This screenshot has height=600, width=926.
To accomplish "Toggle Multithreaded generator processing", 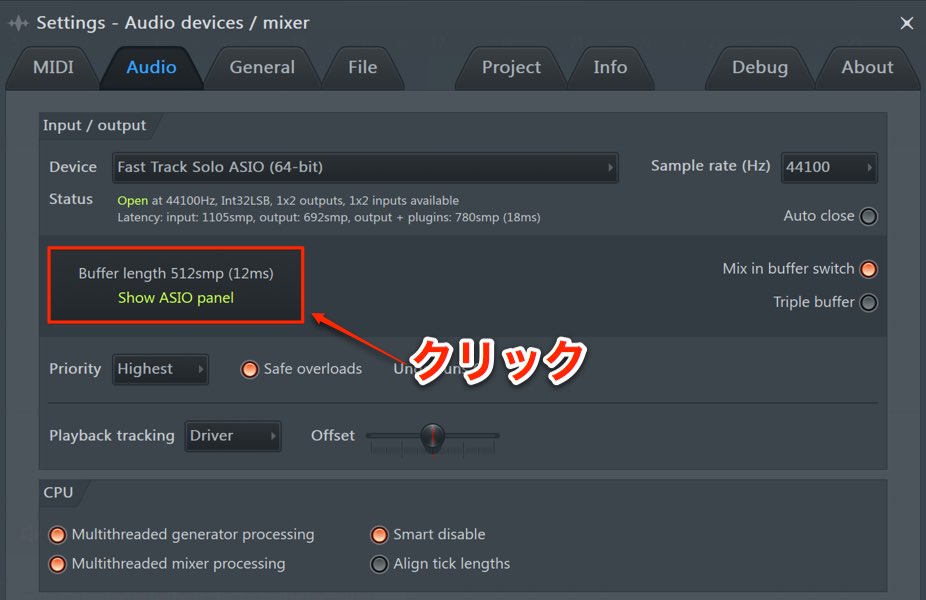I will tap(57, 535).
